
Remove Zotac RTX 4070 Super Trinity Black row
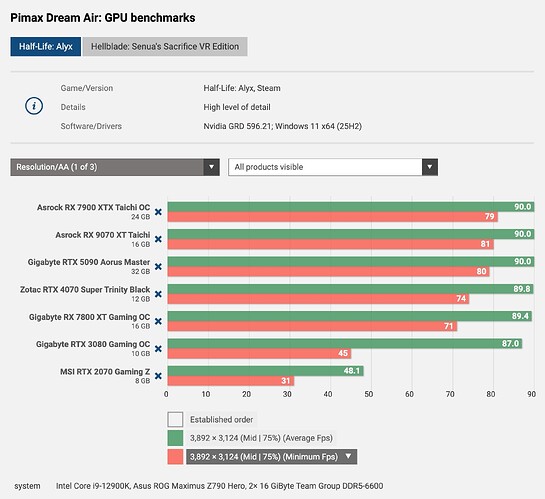(158, 294)
